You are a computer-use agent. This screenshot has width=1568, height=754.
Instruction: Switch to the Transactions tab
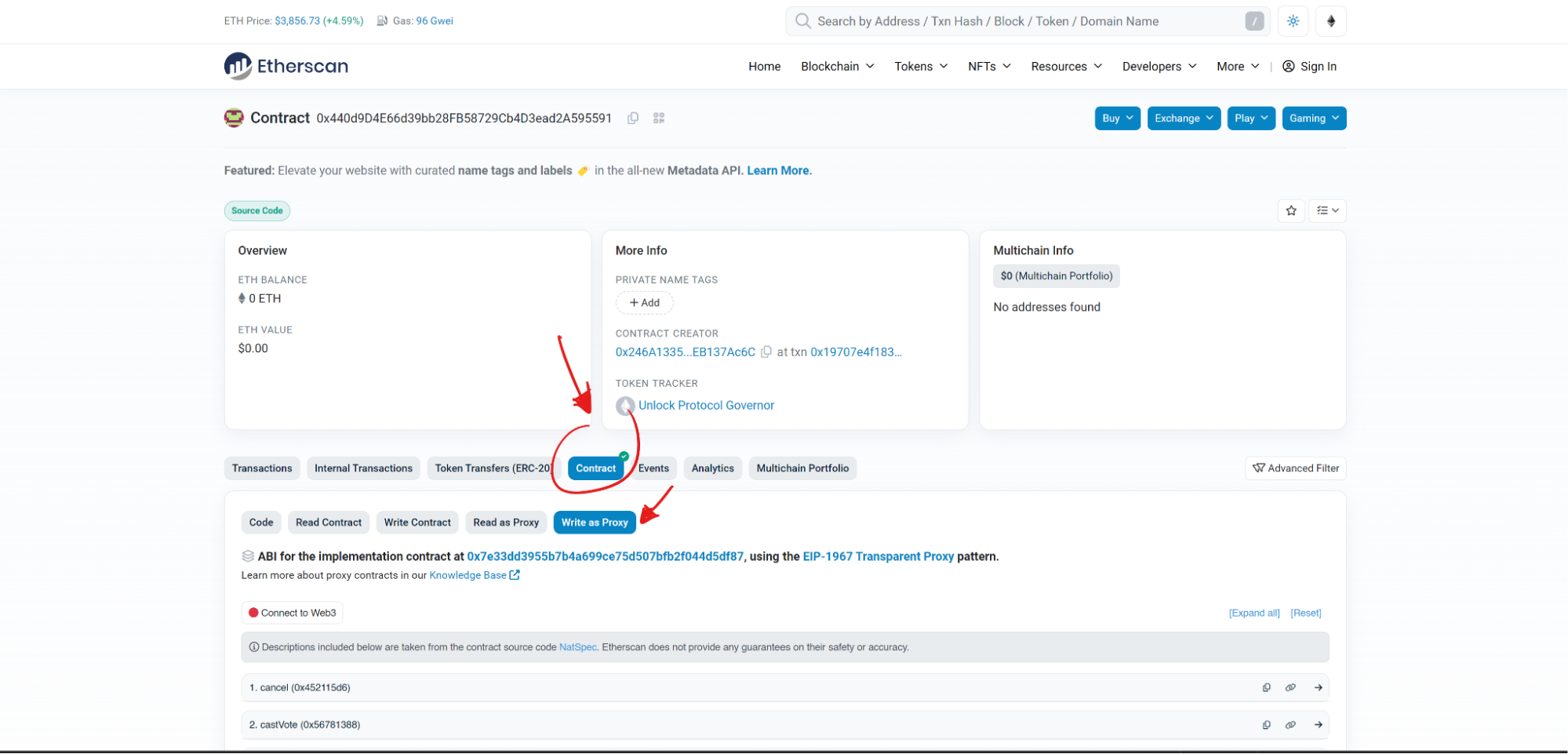262,468
